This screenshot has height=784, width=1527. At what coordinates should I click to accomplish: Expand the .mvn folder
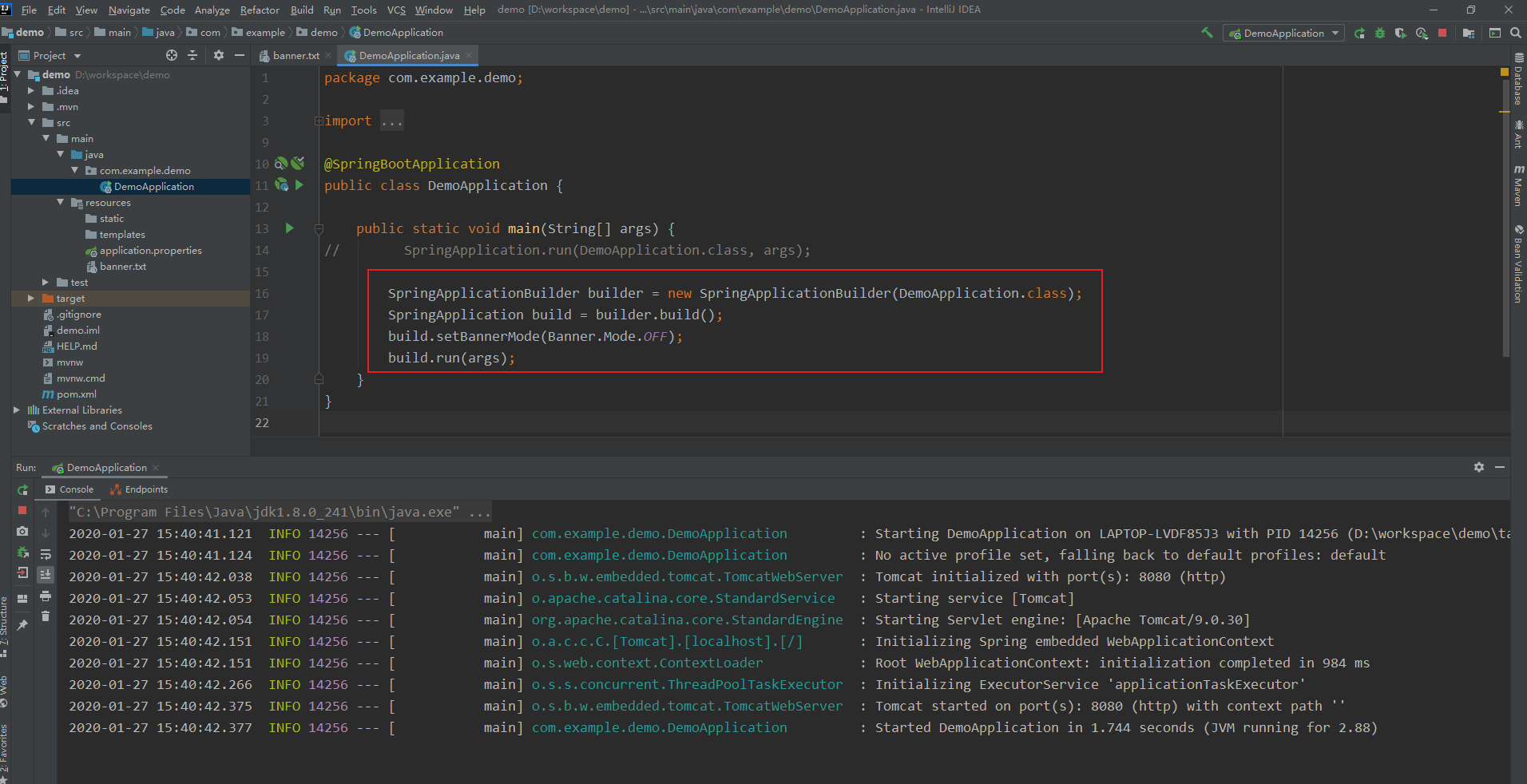[31, 106]
